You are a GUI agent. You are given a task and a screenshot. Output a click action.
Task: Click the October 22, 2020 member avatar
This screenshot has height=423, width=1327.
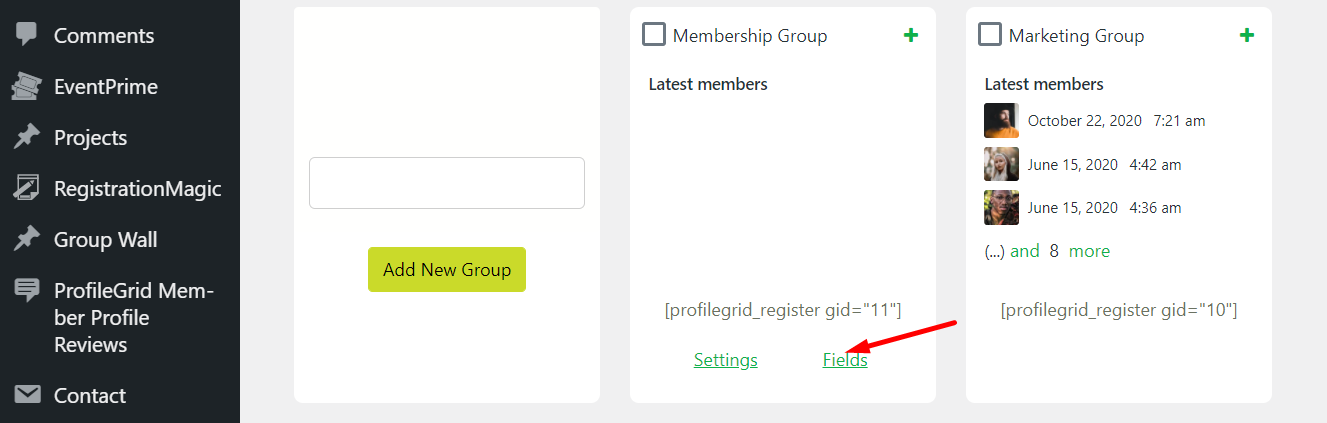click(1001, 120)
